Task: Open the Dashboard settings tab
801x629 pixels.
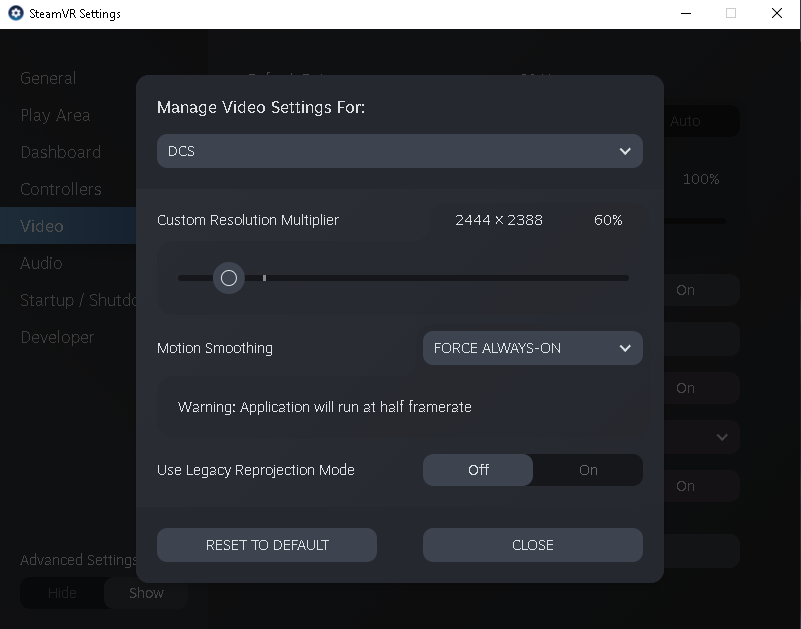Action: point(60,152)
